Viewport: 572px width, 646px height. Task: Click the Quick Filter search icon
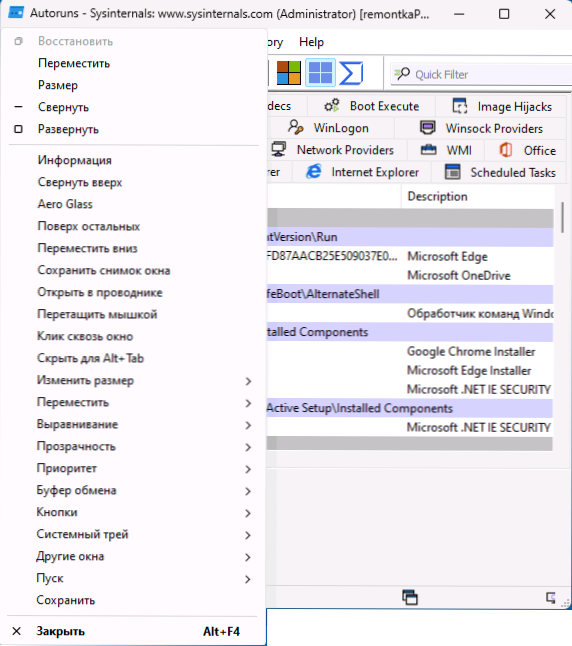tap(402, 74)
